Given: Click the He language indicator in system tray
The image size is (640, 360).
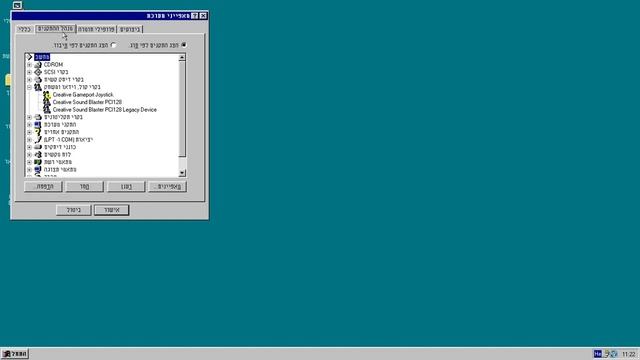Looking at the screenshot, I should (598, 353).
